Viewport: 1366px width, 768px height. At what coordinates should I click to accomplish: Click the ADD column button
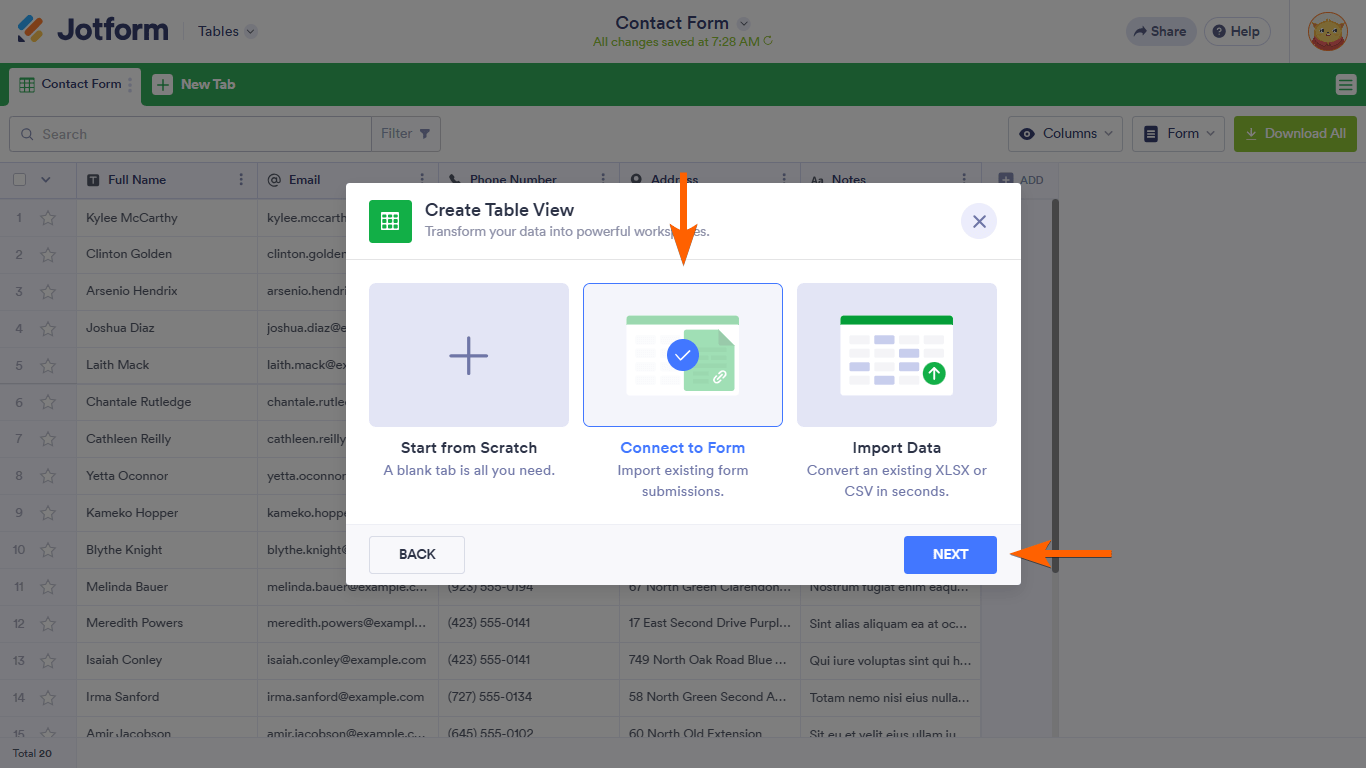point(1020,180)
